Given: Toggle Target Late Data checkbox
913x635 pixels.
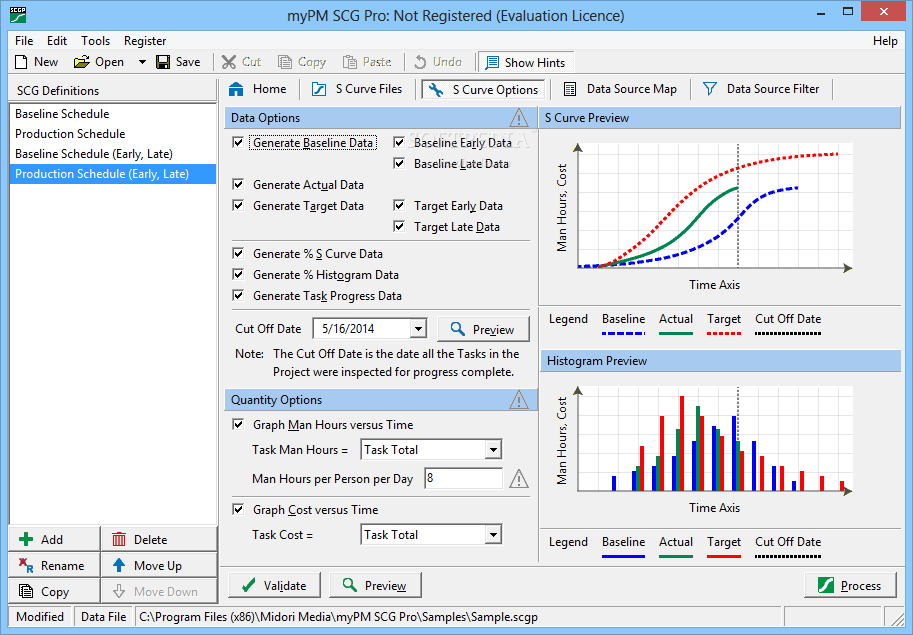Looking at the screenshot, I should [x=399, y=226].
